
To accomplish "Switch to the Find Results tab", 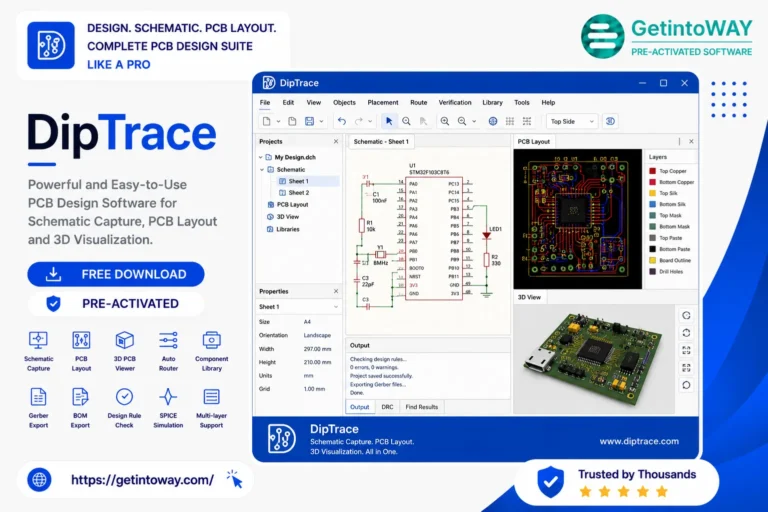I will pyautogui.click(x=422, y=407).
